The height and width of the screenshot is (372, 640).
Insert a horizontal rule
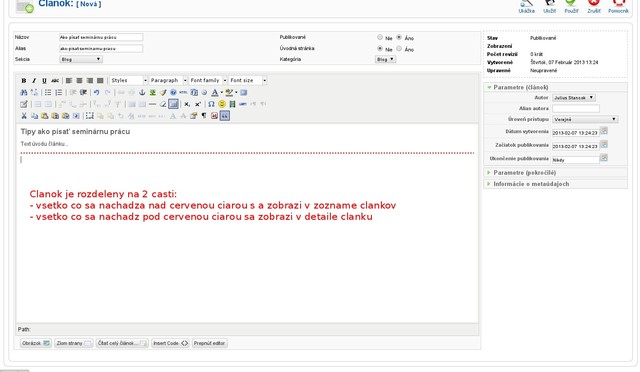(x=152, y=104)
